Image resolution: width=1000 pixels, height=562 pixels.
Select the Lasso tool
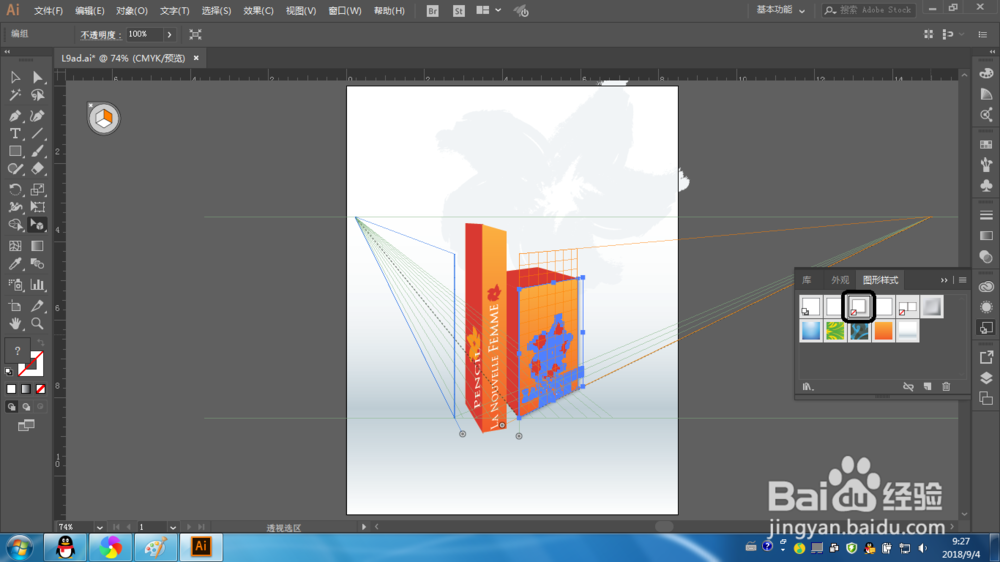(38, 95)
